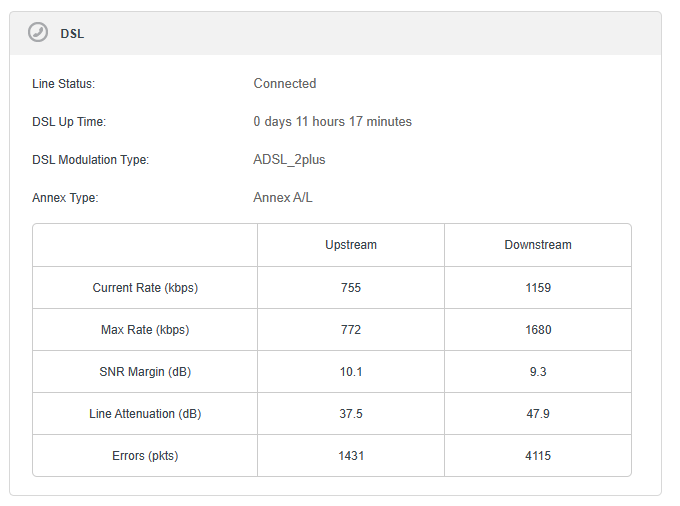Select the Errors (pkts) row label
Viewport: 680px width, 506px height.
click(x=145, y=456)
